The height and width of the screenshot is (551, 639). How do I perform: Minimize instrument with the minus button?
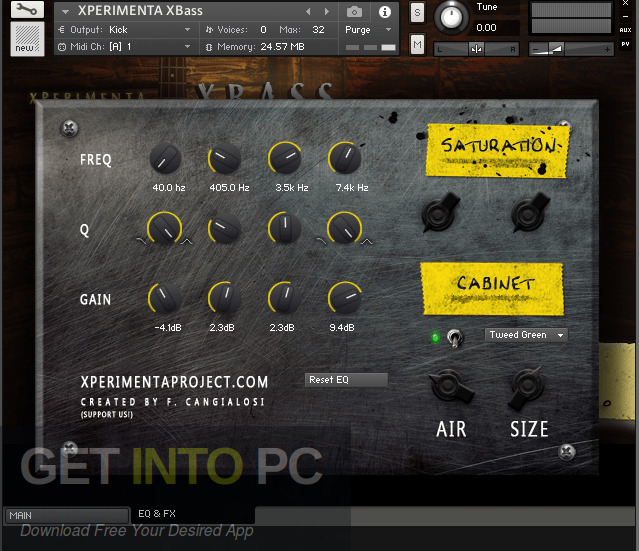point(625,17)
